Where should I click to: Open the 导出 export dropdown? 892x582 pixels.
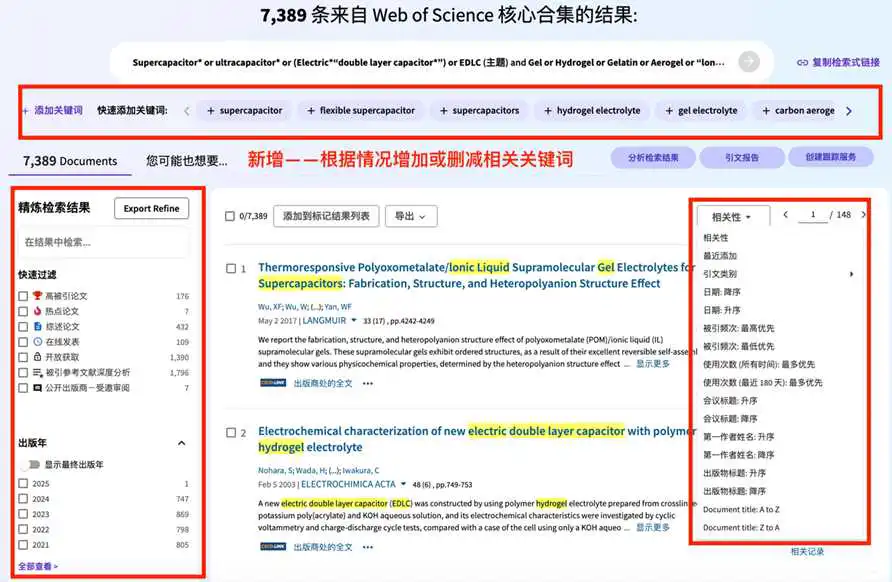point(410,216)
